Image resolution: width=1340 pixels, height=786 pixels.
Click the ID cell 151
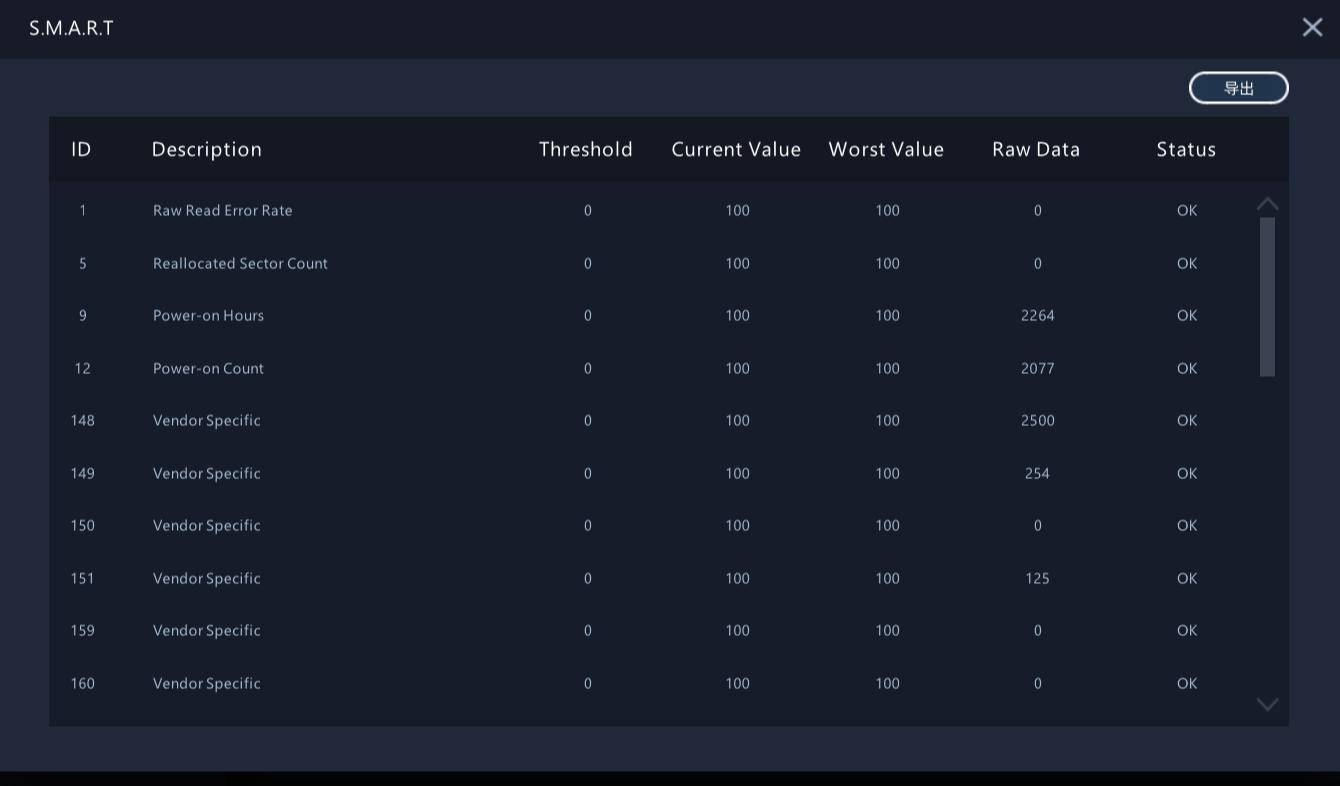82,578
